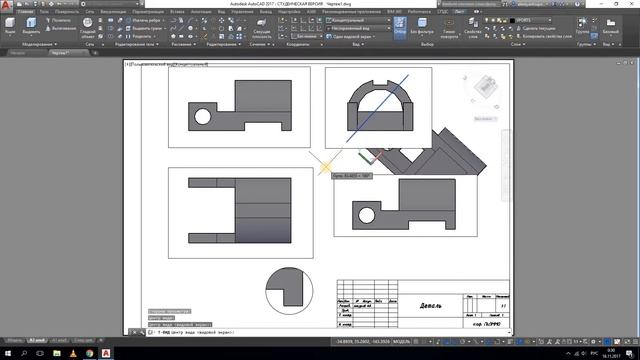Expand the Groups (Группы) panel
The width and height of the screenshot is (640, 360).
coord(587,44)
